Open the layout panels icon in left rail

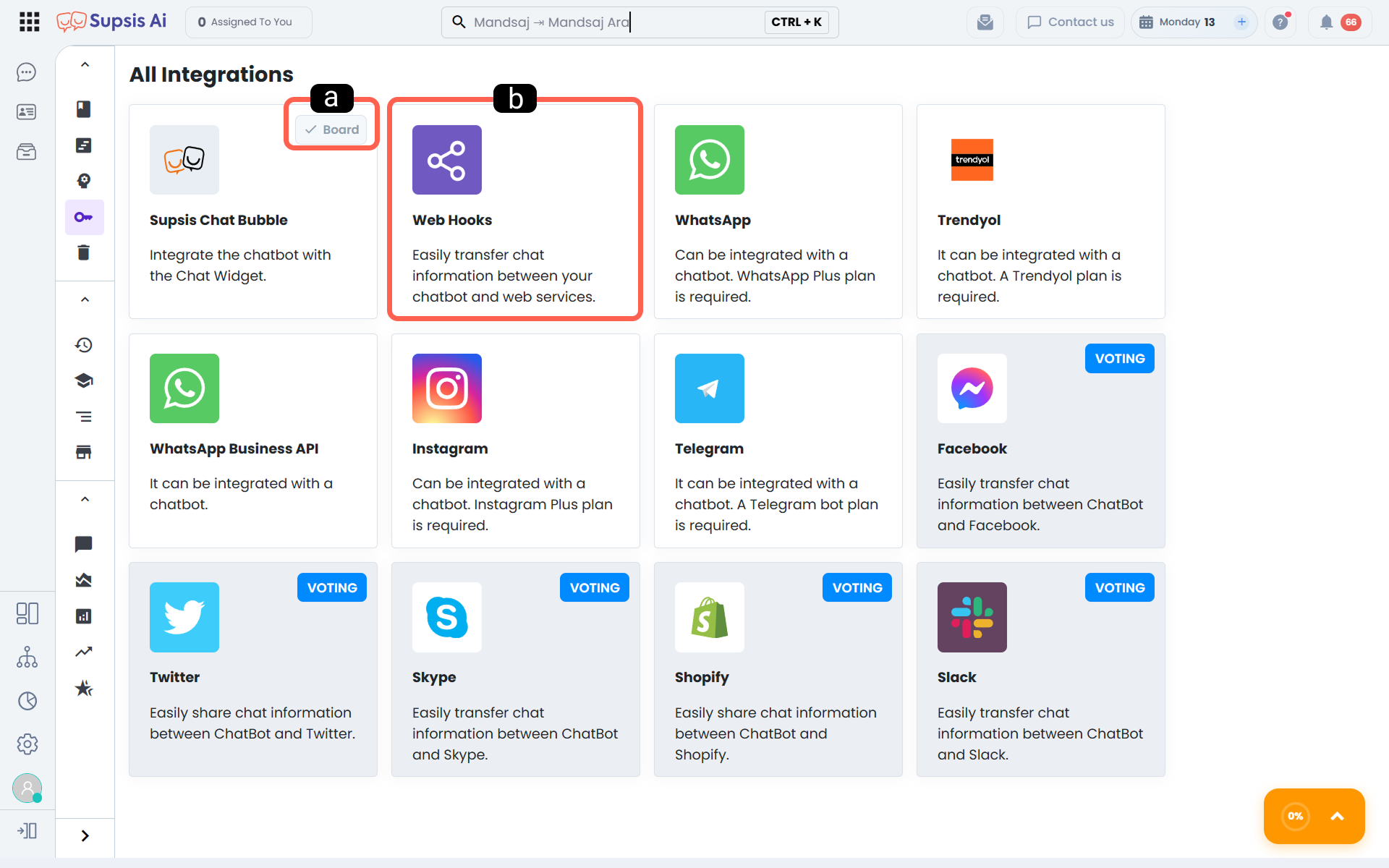27,613
